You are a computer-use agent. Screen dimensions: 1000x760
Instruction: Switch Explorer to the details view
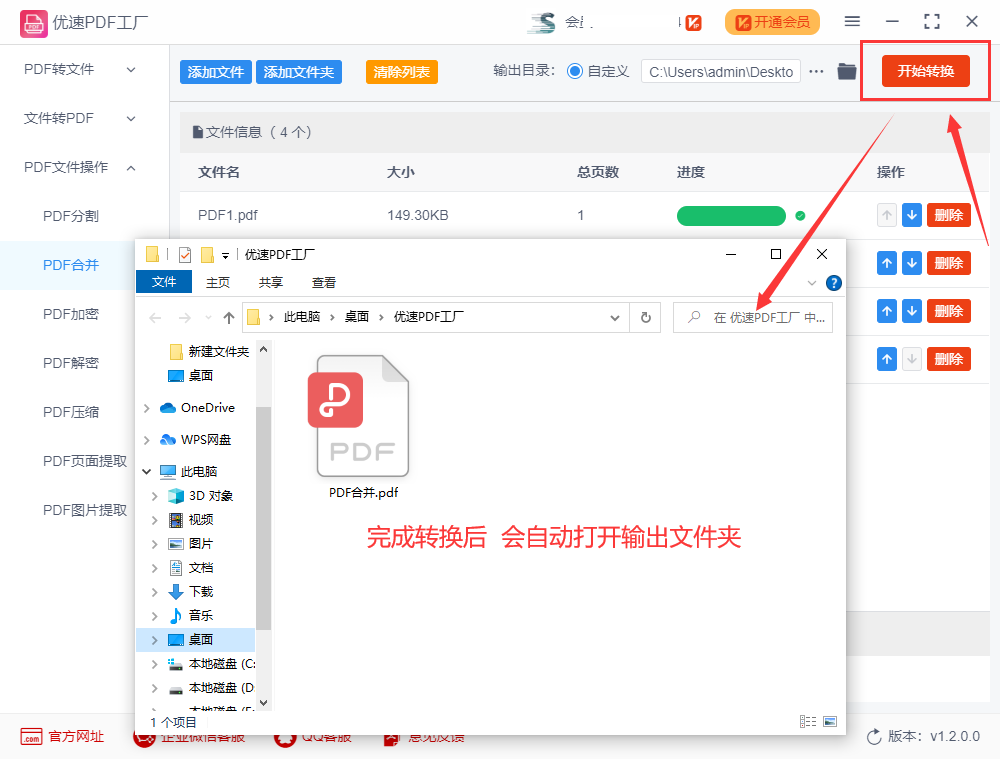808,721
